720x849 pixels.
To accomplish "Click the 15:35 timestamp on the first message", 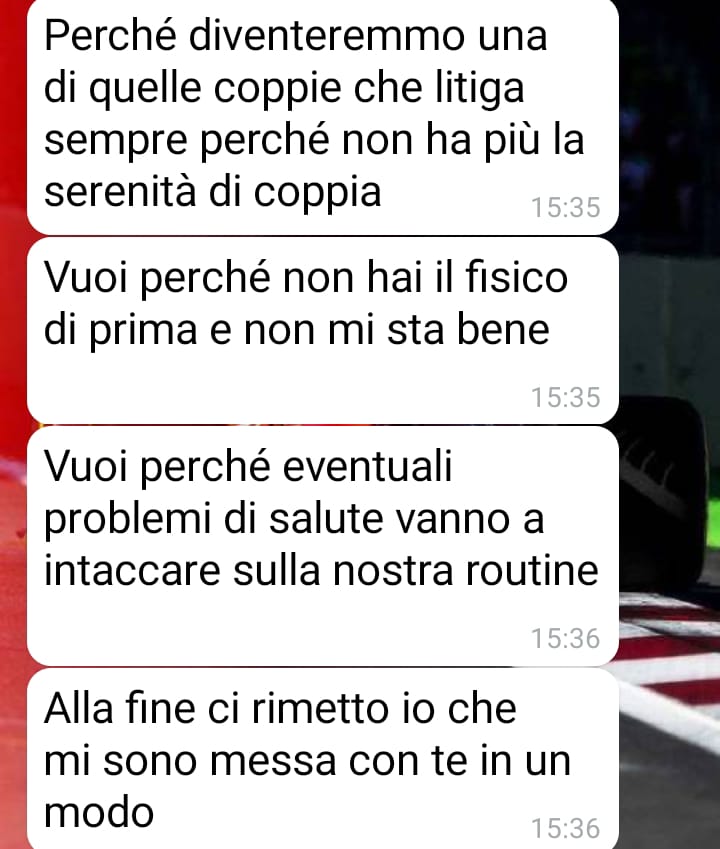I will pyautogui.click(x=565, y=207).
